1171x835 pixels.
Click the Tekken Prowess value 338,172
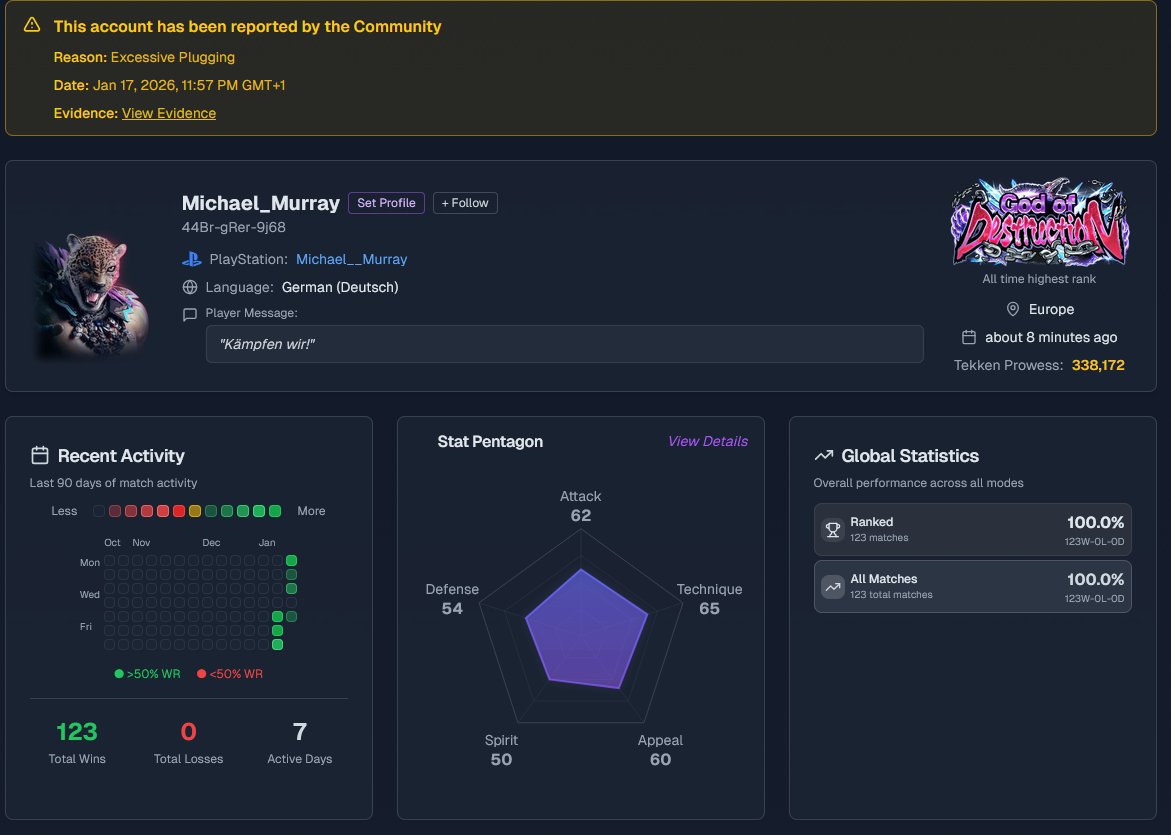click(1098, 365)
